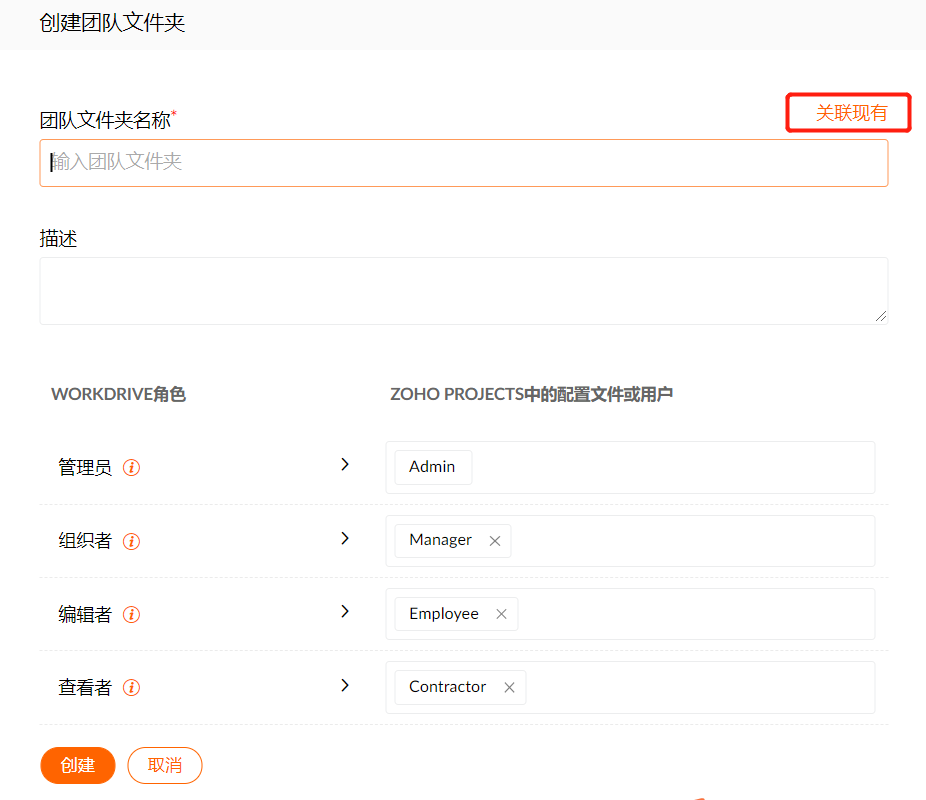This screenshot has width=926, height=800.
Task: Click info icon beside 编辑者 role
Action: click(x=131, y=615)
